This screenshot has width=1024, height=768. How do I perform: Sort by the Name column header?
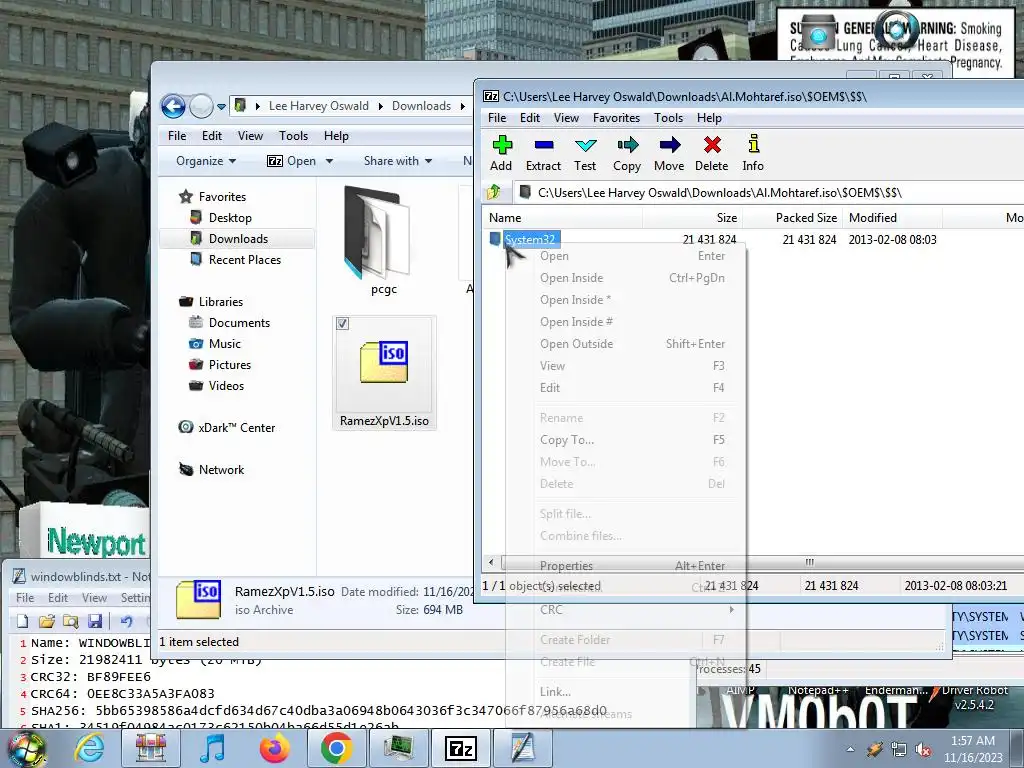pyautogui.click(x=563, y=217)
